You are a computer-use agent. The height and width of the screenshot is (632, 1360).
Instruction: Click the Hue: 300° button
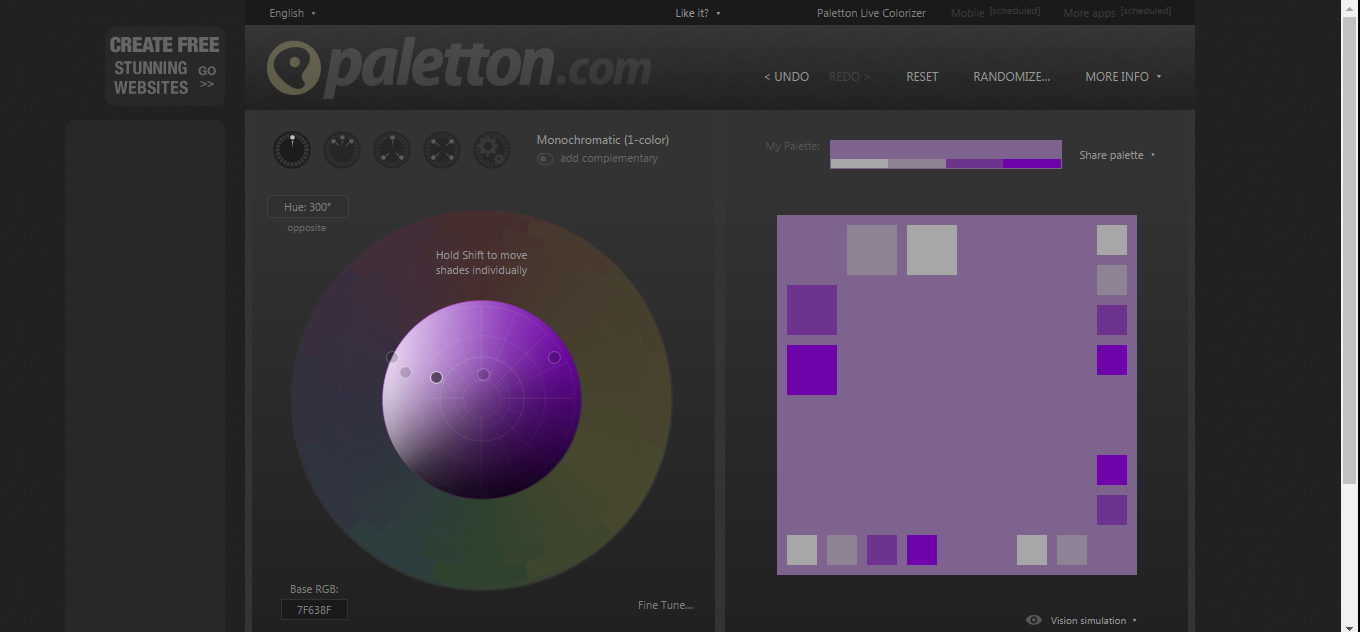coord(308,207)
